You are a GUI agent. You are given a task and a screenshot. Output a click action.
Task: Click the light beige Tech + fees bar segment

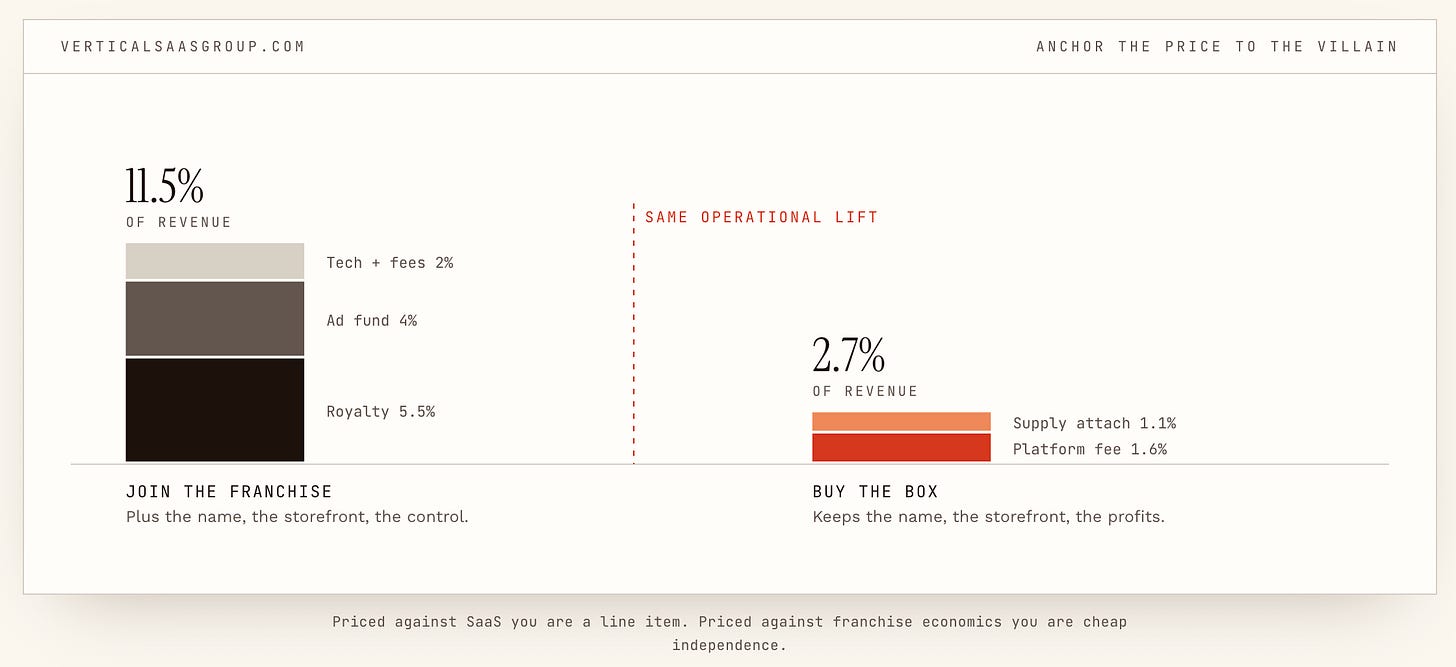[215, 261]
